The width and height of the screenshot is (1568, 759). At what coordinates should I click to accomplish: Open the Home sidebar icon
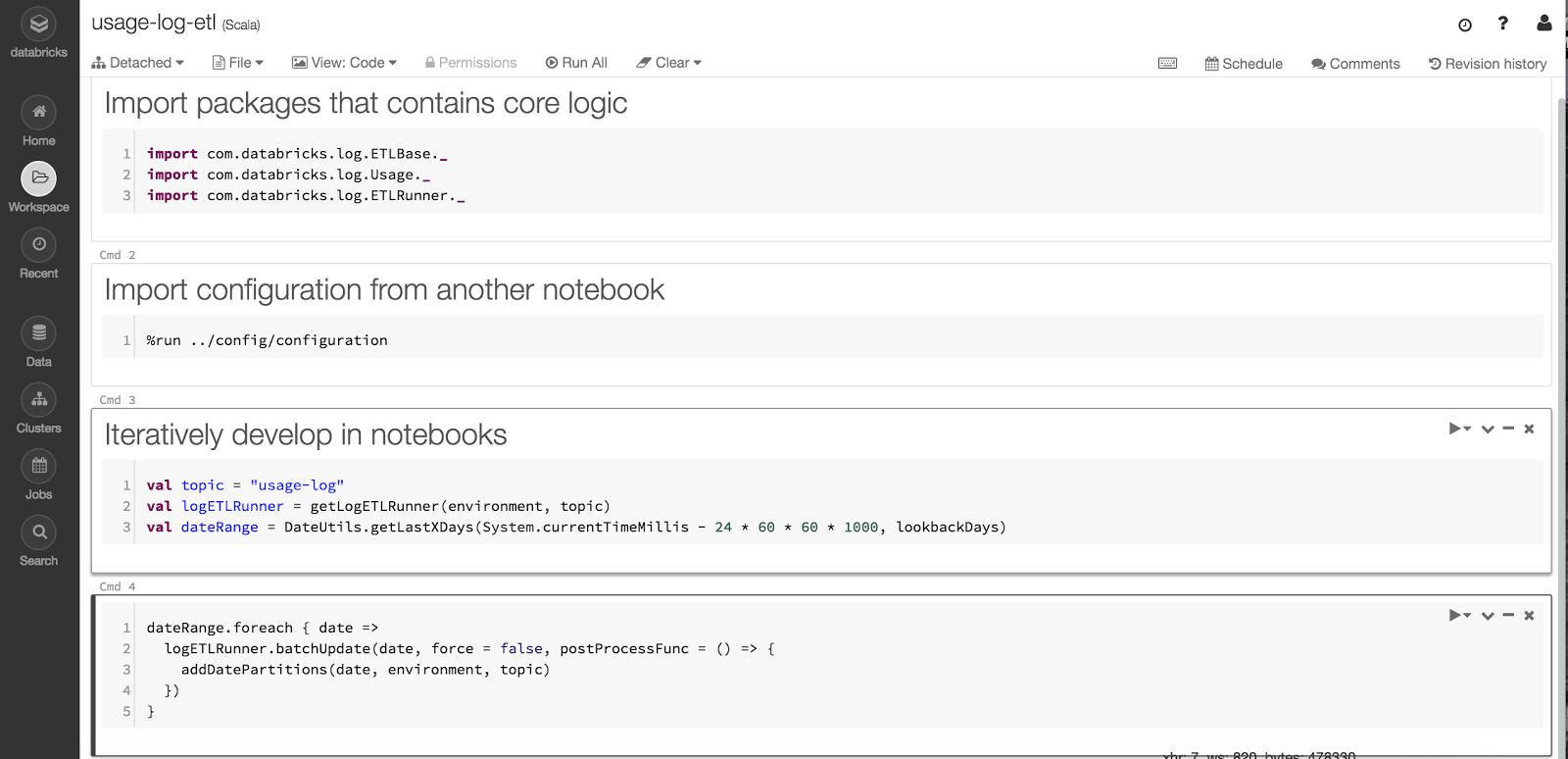39,113
